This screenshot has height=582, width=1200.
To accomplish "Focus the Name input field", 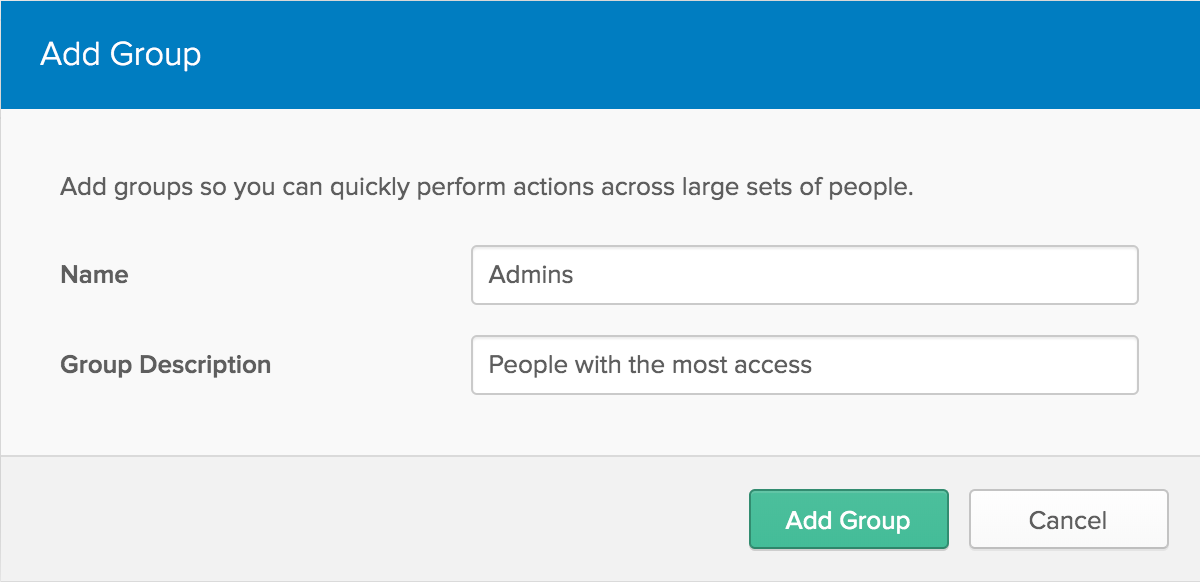I will (804, 275).
